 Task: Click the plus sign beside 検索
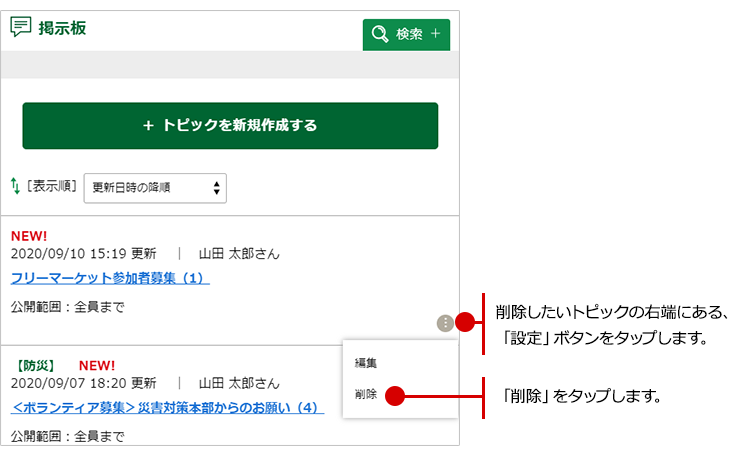[x=435, y=34]
